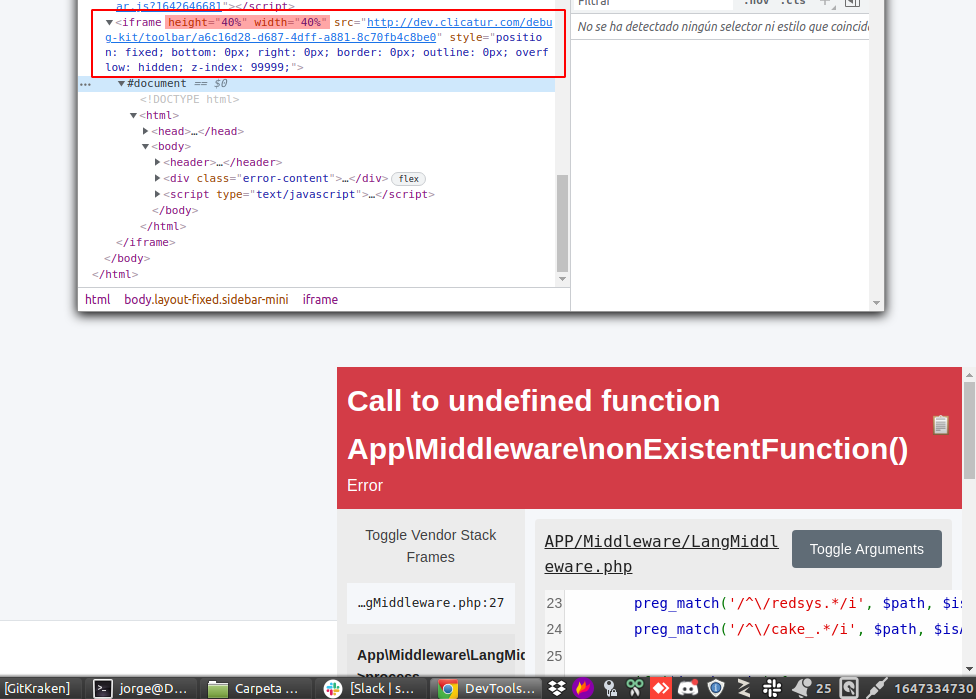Select the #document == $0 row
The height and width of the screenshot is (699, 976).
pos(316,83)
